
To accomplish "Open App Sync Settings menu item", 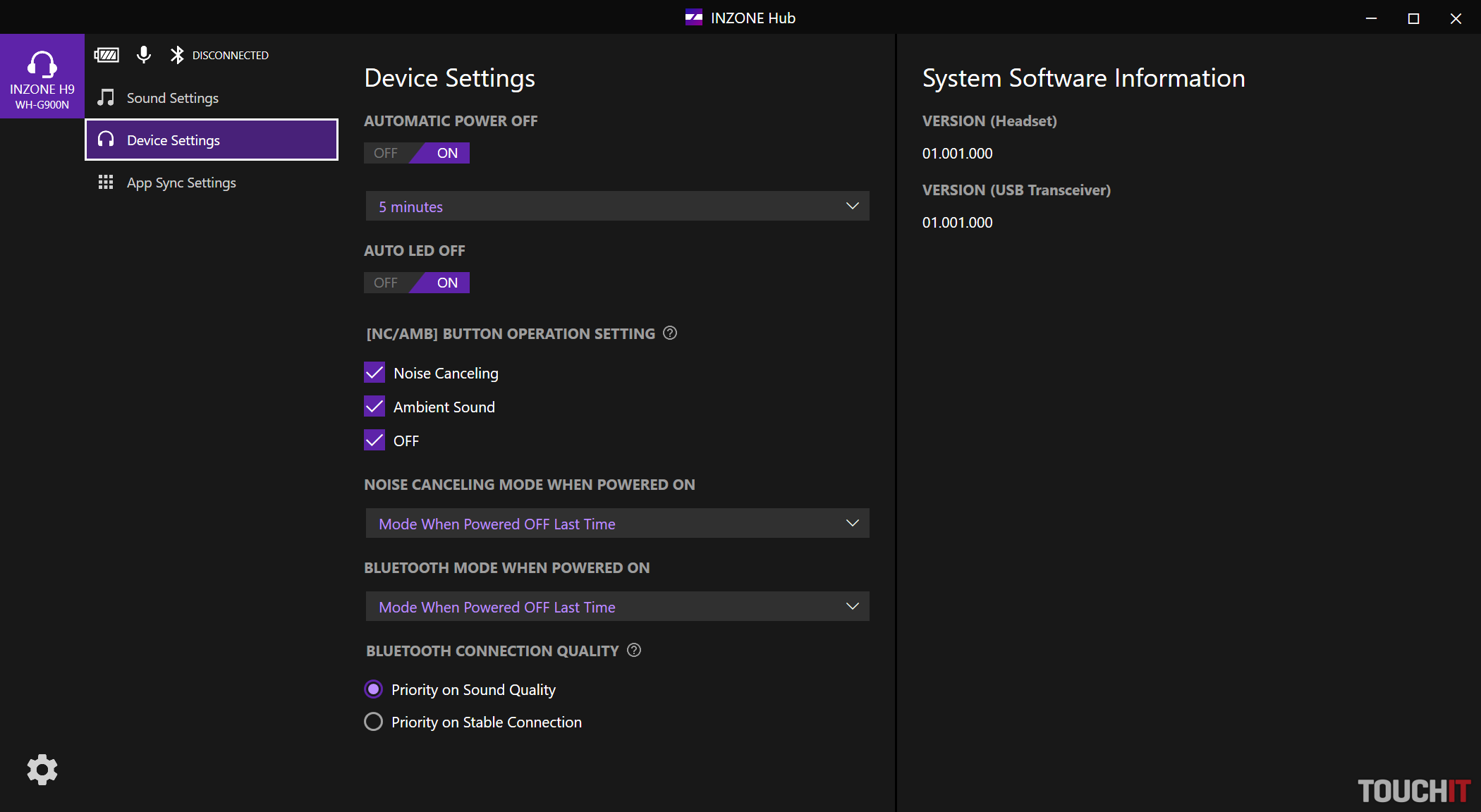I will [181, 183].
